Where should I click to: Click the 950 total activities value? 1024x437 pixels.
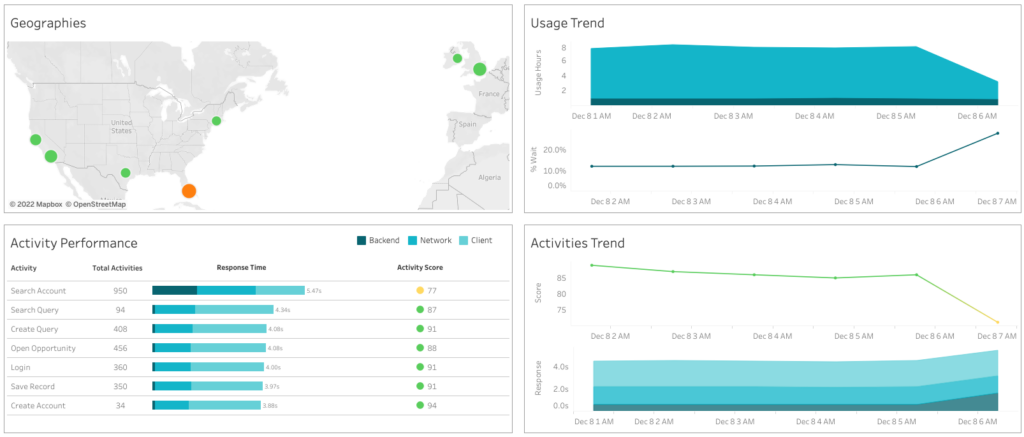coord(120,291)
